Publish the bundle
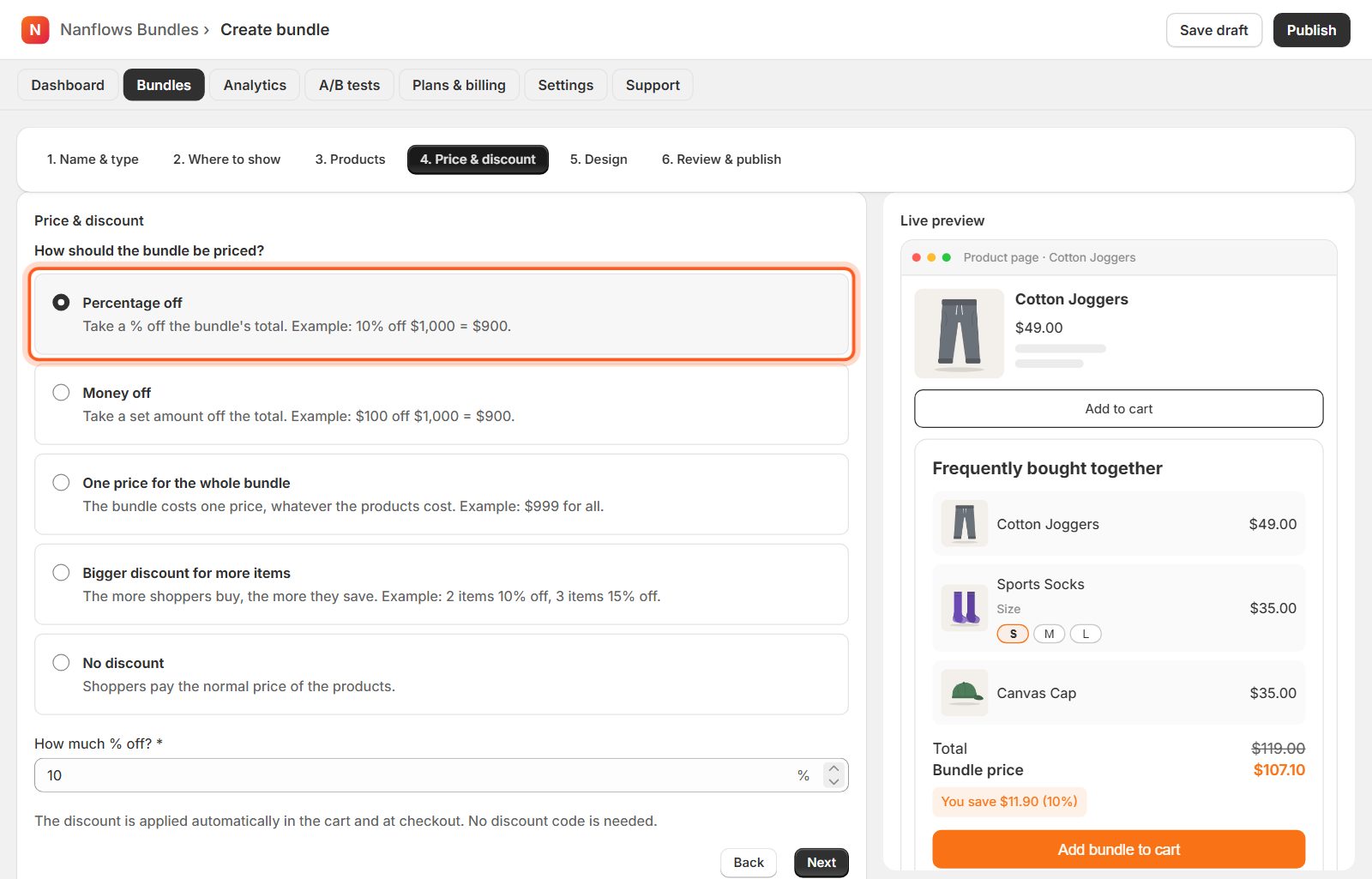The width and height of the screenshot is (1372, 879). point(1311,30)
